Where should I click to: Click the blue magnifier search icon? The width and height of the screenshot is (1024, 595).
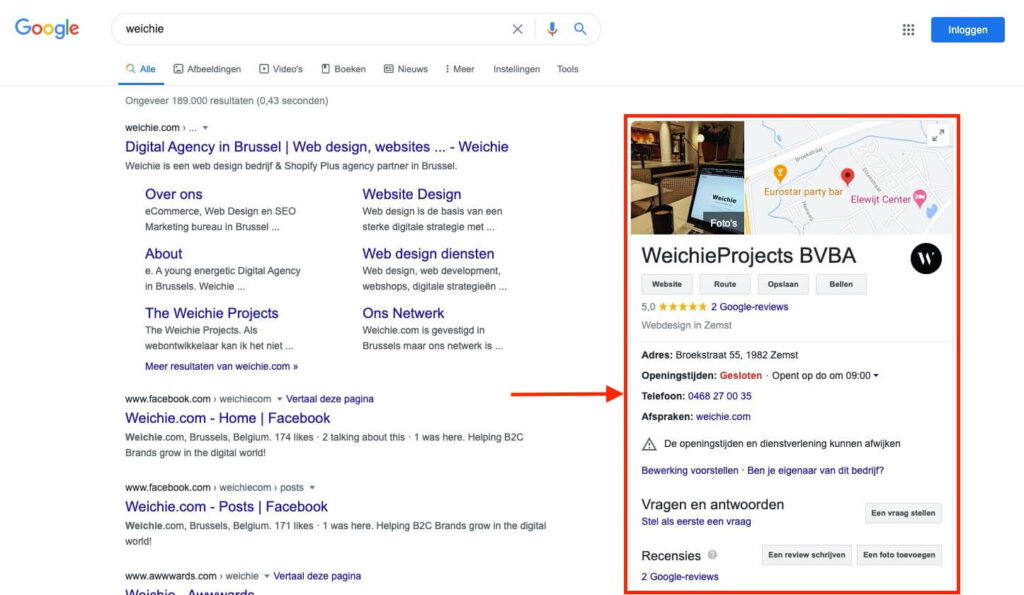580,29
